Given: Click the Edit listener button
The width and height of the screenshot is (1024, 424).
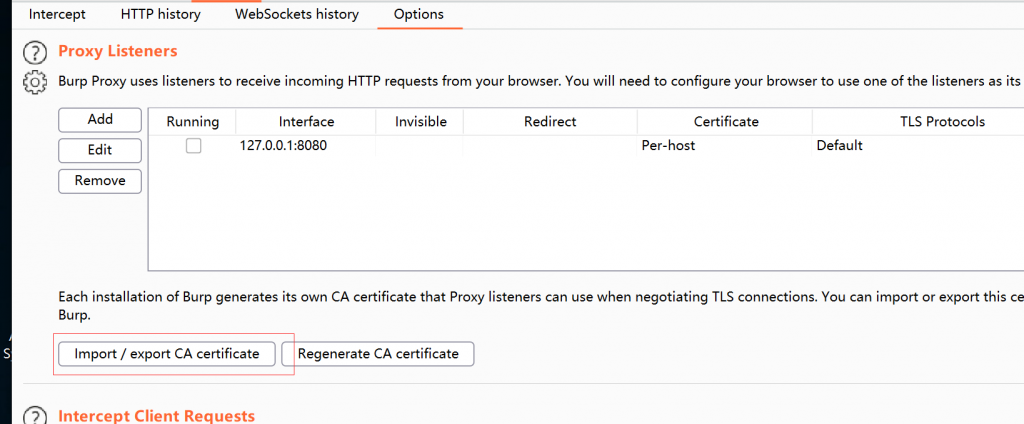Looking at the screenshot, I should (x=100, y=150).
